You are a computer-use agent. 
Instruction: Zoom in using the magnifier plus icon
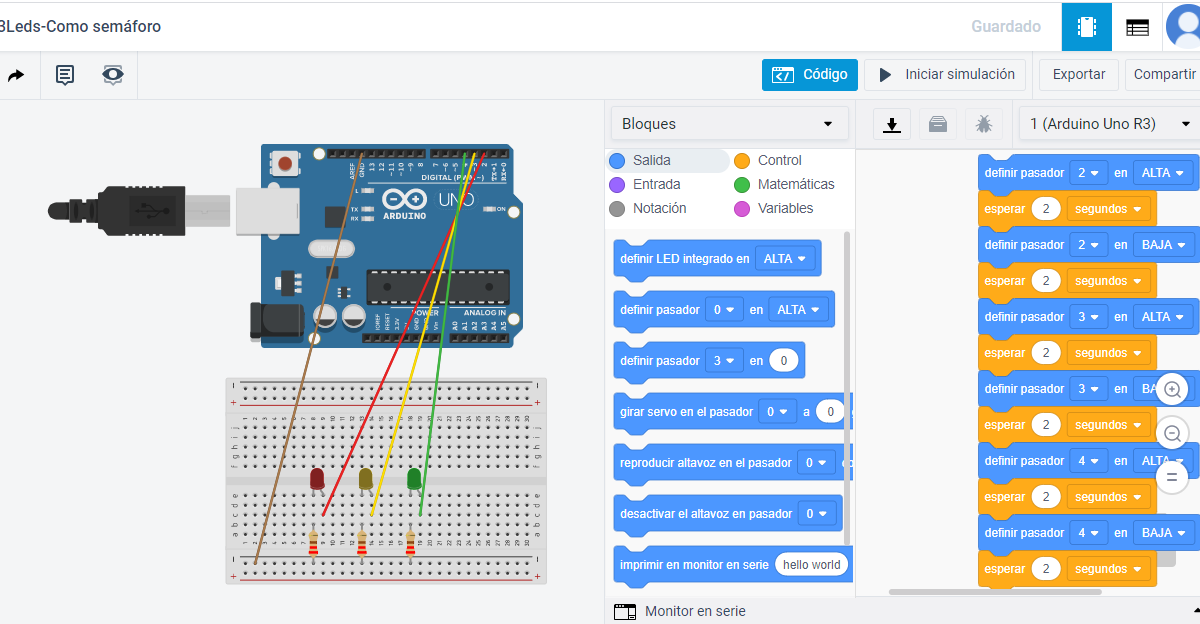pyautogui.click(x=1172, y=389)
